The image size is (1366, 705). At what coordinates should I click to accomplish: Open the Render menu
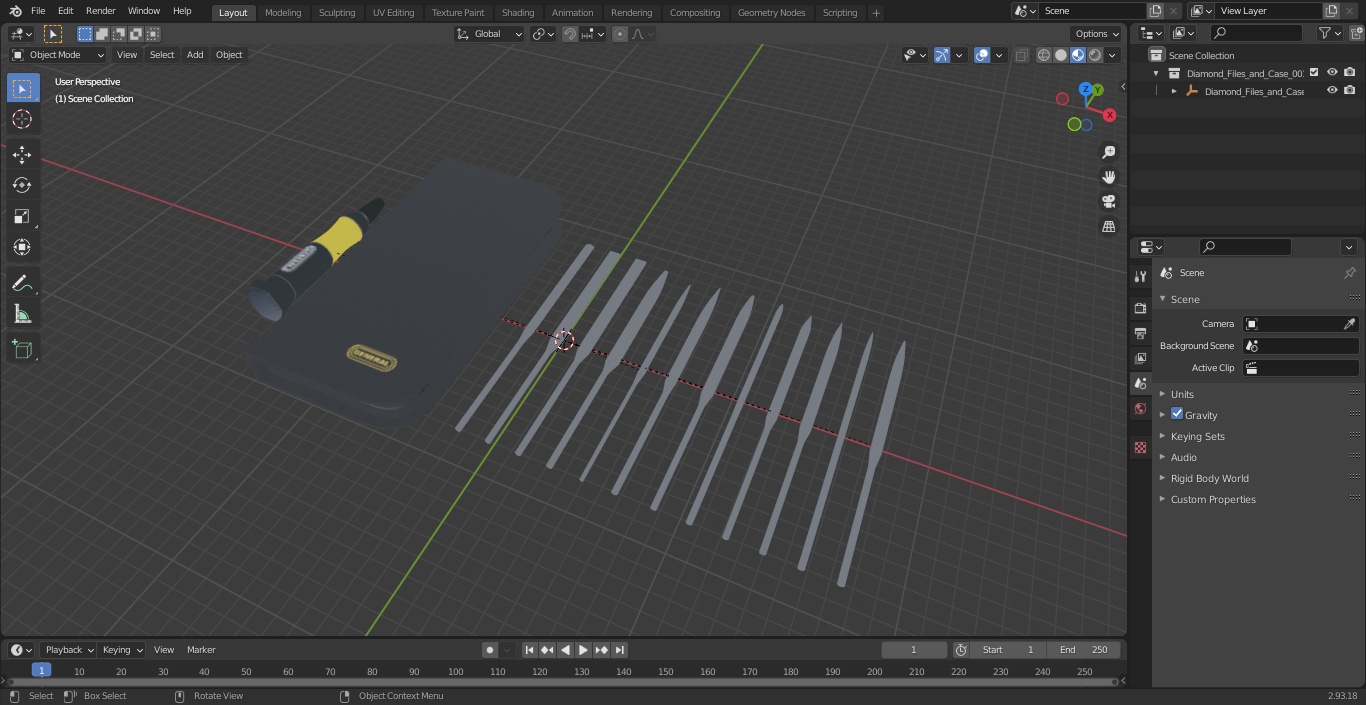coord(100,11)
